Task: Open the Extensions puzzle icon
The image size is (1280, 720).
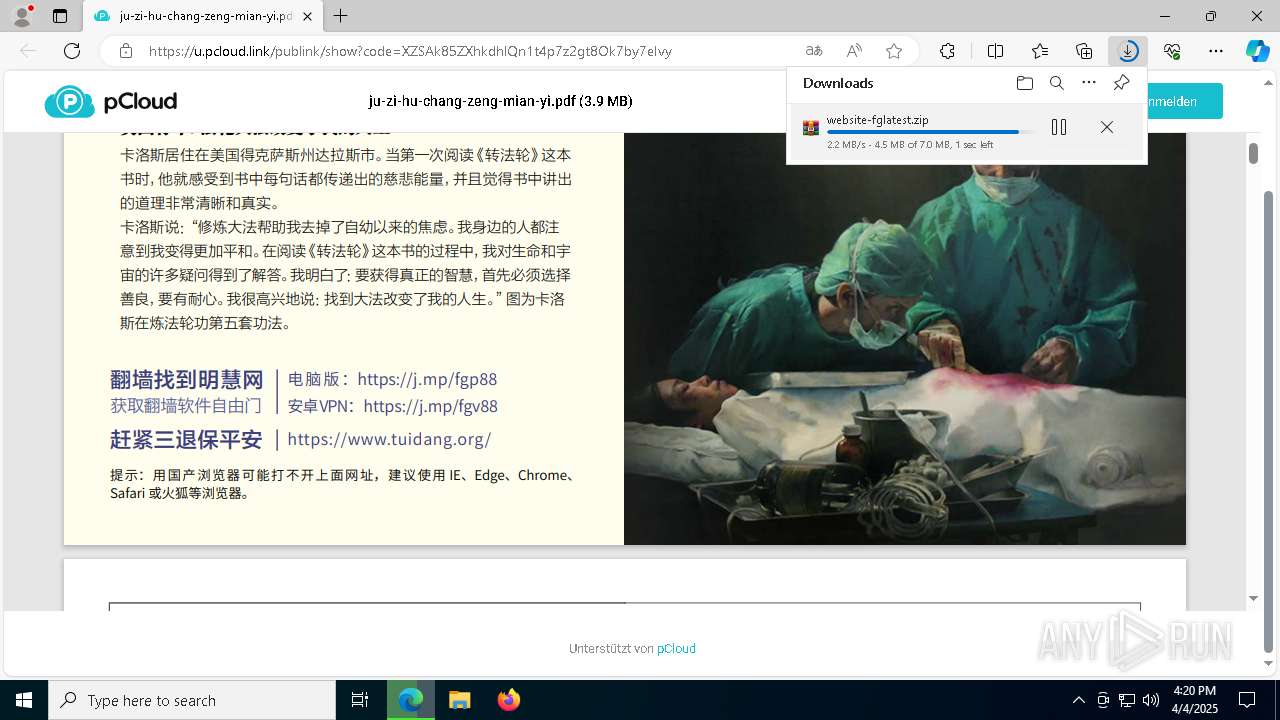Action: (947, 51)
